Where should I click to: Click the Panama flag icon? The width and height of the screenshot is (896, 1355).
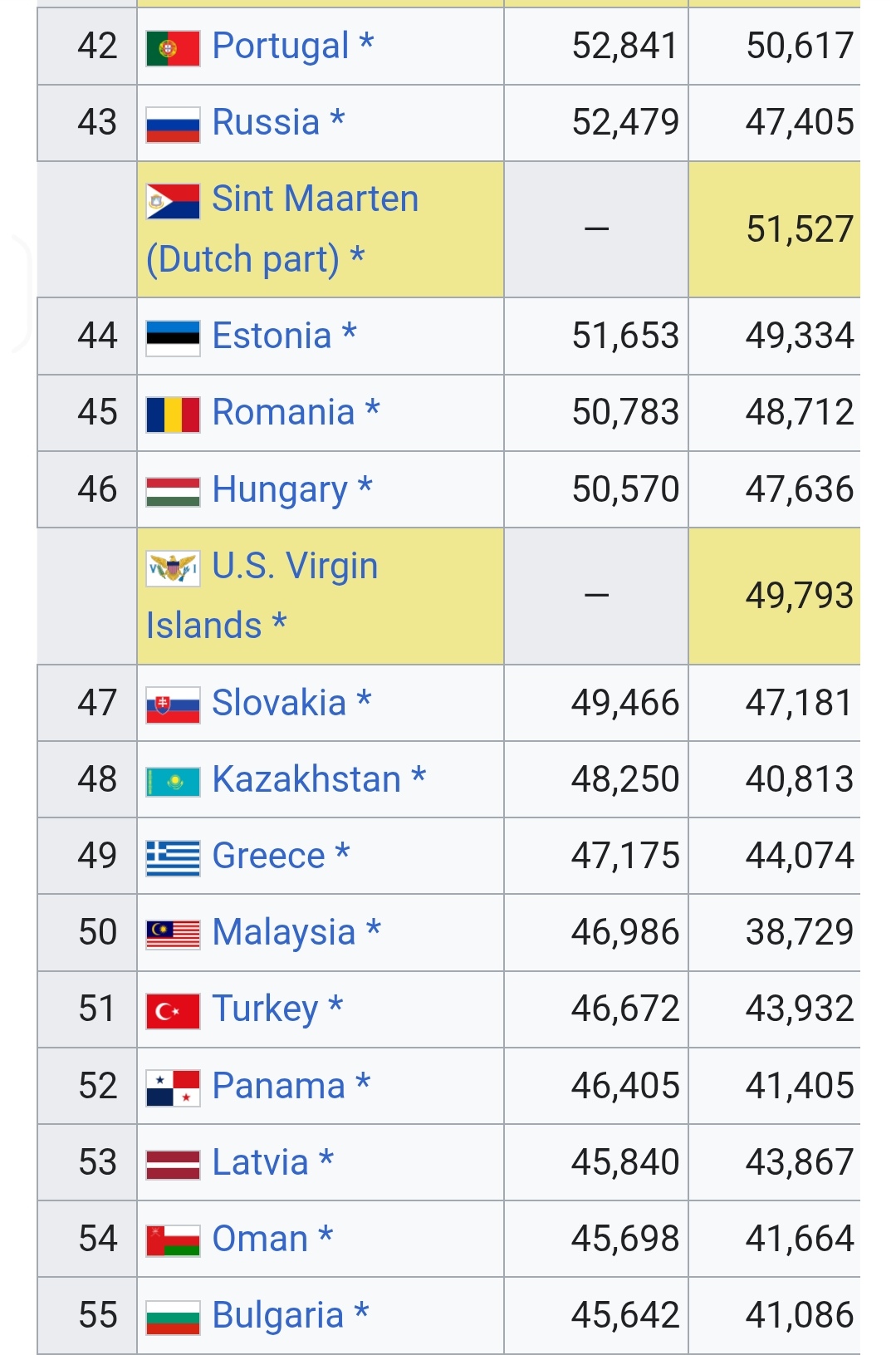pos(173,1087)
